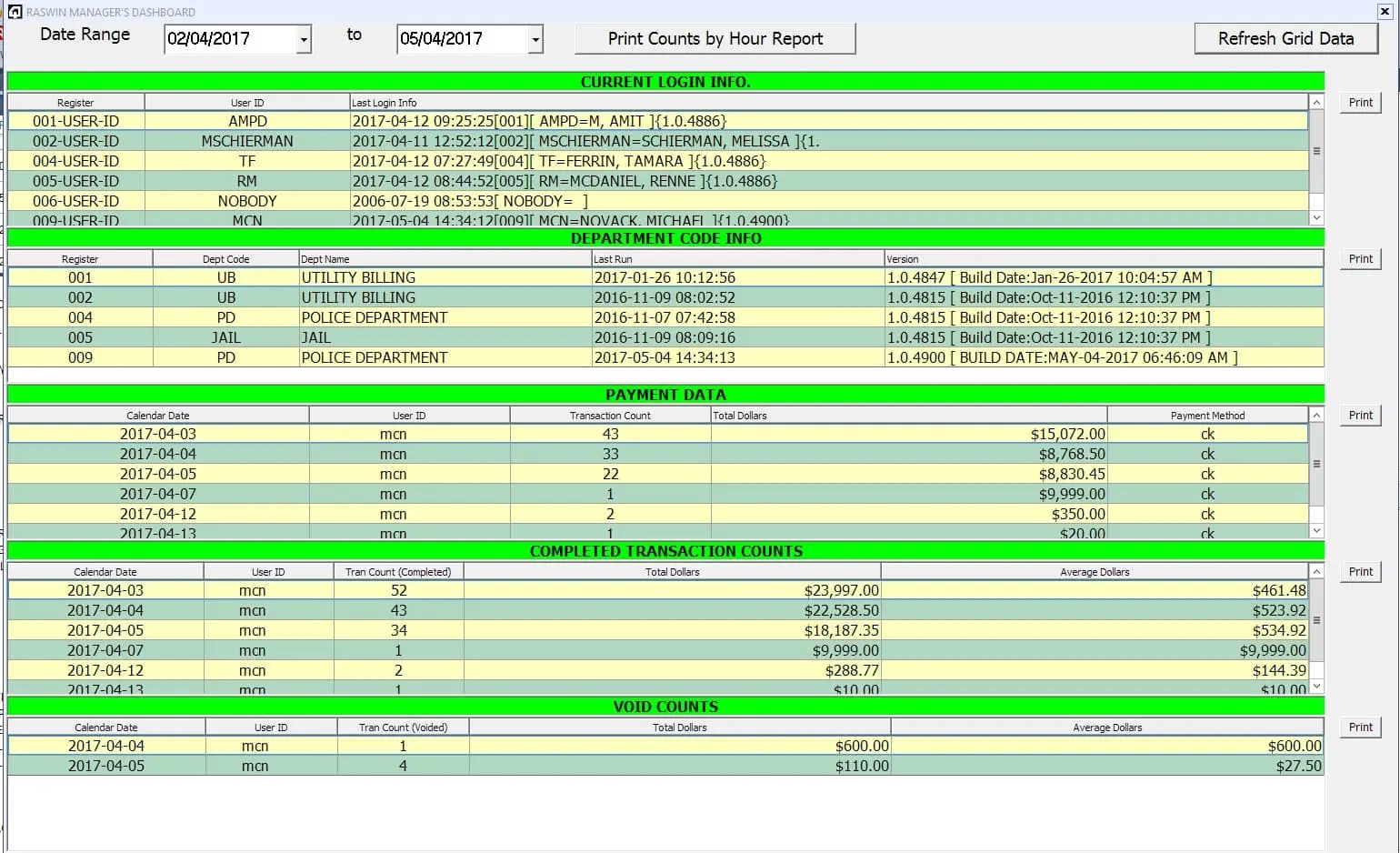This screenshot has width=1400, height=853.
Task: Click Last Run column header
Action: (737, 259)
